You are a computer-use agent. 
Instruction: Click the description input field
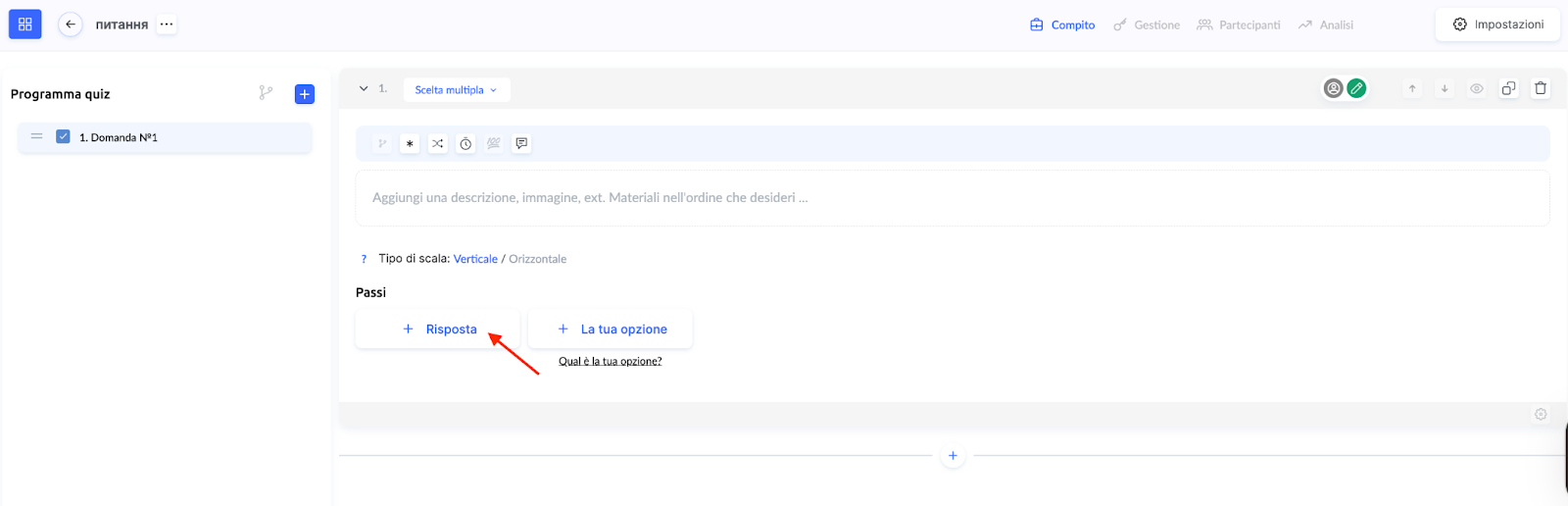pyautogui.click(x=951, y=198)
